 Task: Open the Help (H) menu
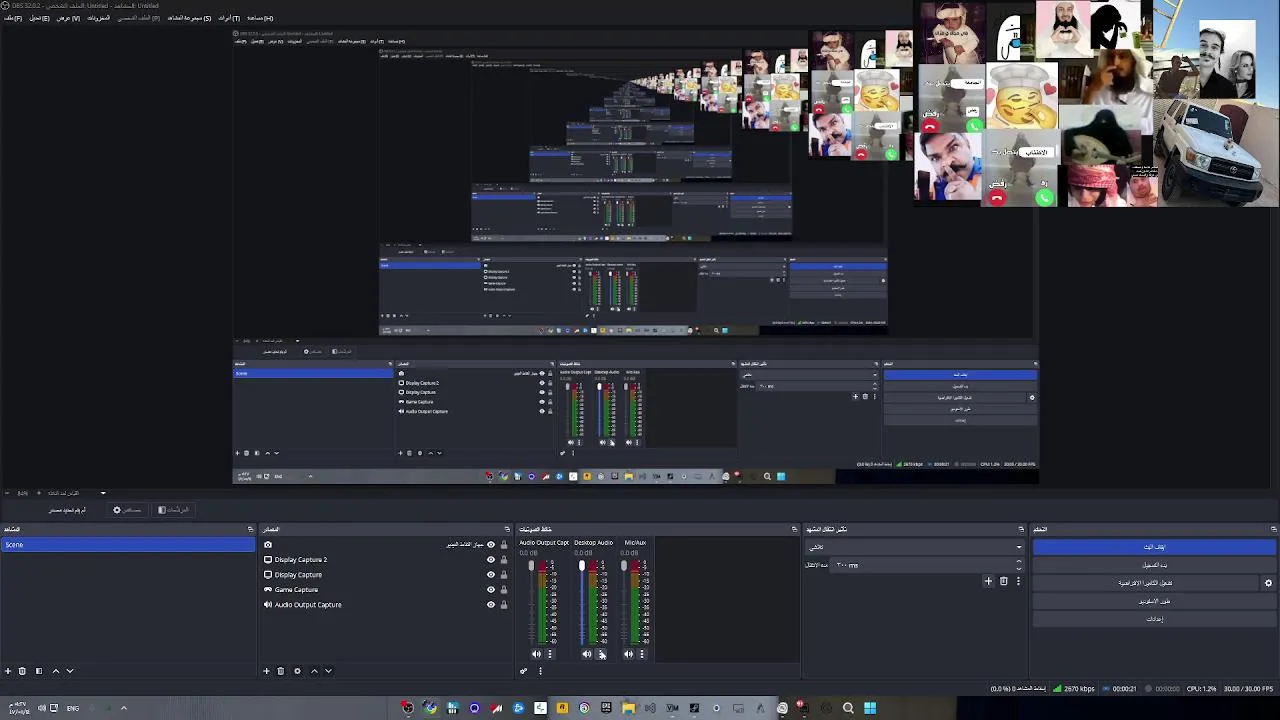[260, 18]
